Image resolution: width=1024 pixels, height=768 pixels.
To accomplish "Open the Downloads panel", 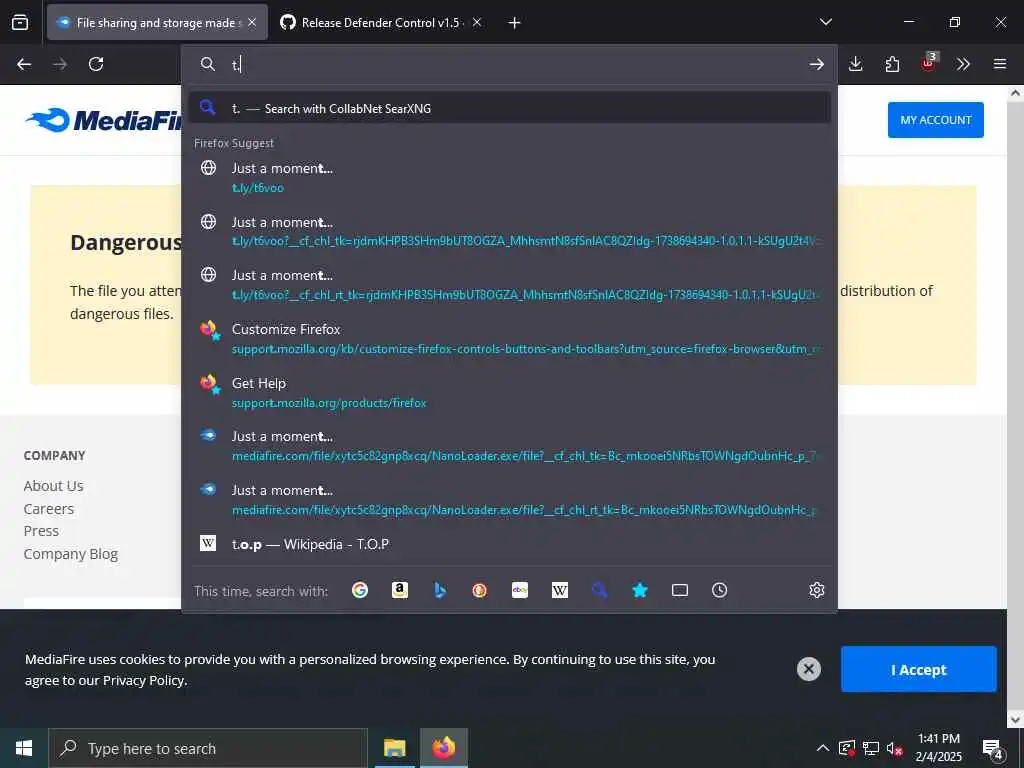I will [x=856, y=64].
